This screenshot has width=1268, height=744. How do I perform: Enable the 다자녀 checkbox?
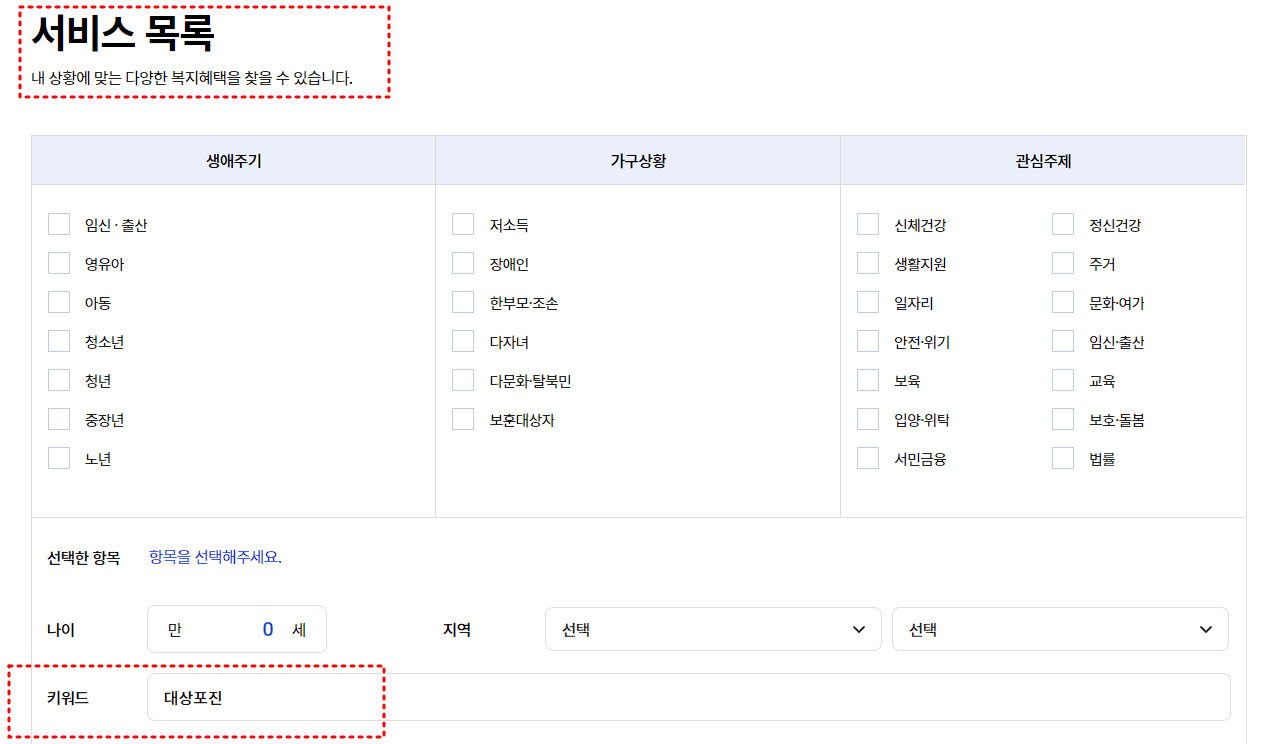[x=463, y=341]
